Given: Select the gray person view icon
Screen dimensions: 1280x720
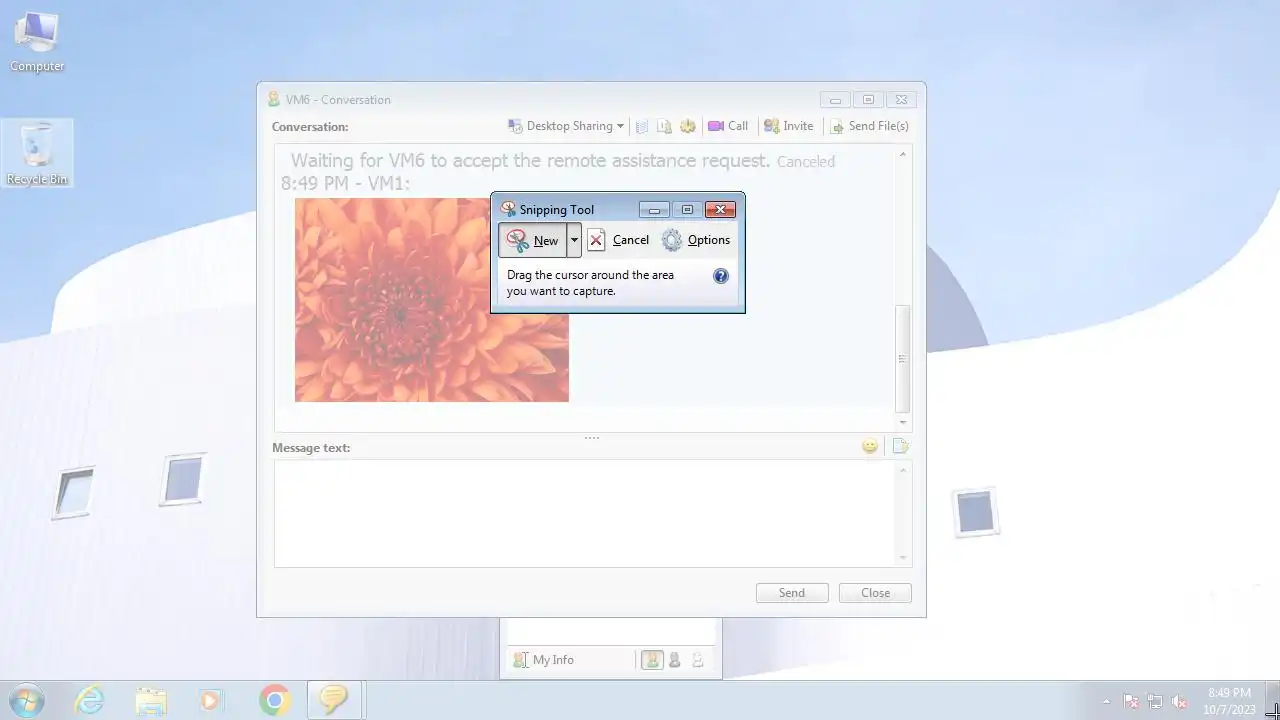Looking at the screenshot, I should [x=675, y=660].
